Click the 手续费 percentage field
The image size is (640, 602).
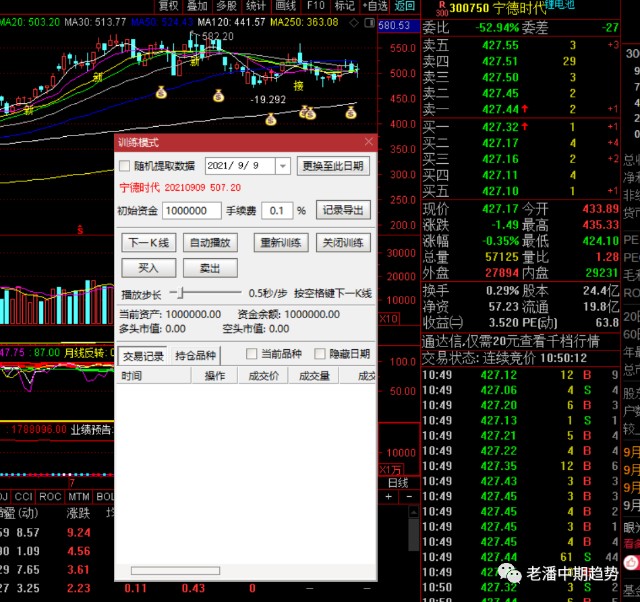[x=277, y=211]
